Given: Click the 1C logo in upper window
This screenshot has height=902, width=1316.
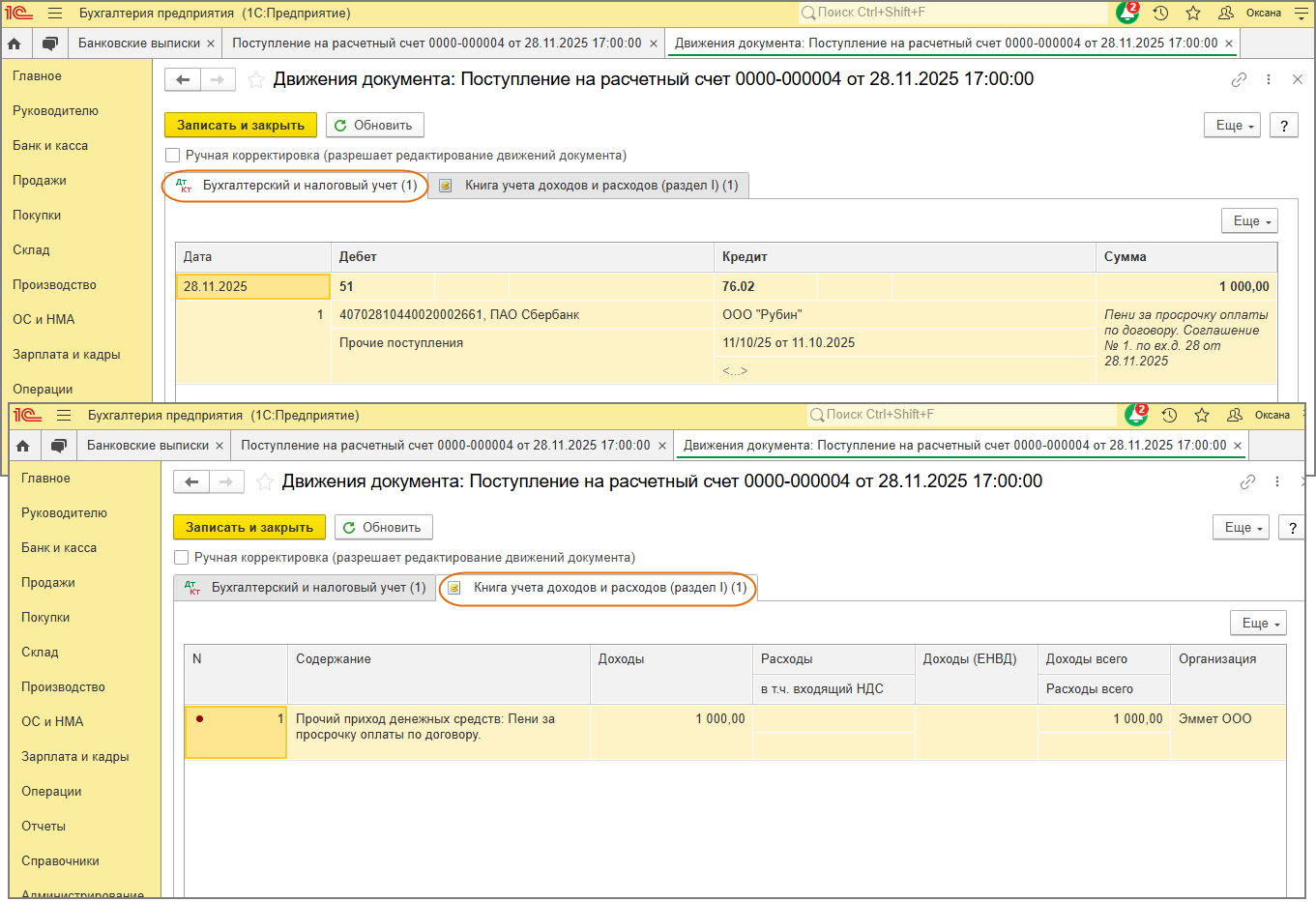Looking at the screenshot, I should coord(18,14).
